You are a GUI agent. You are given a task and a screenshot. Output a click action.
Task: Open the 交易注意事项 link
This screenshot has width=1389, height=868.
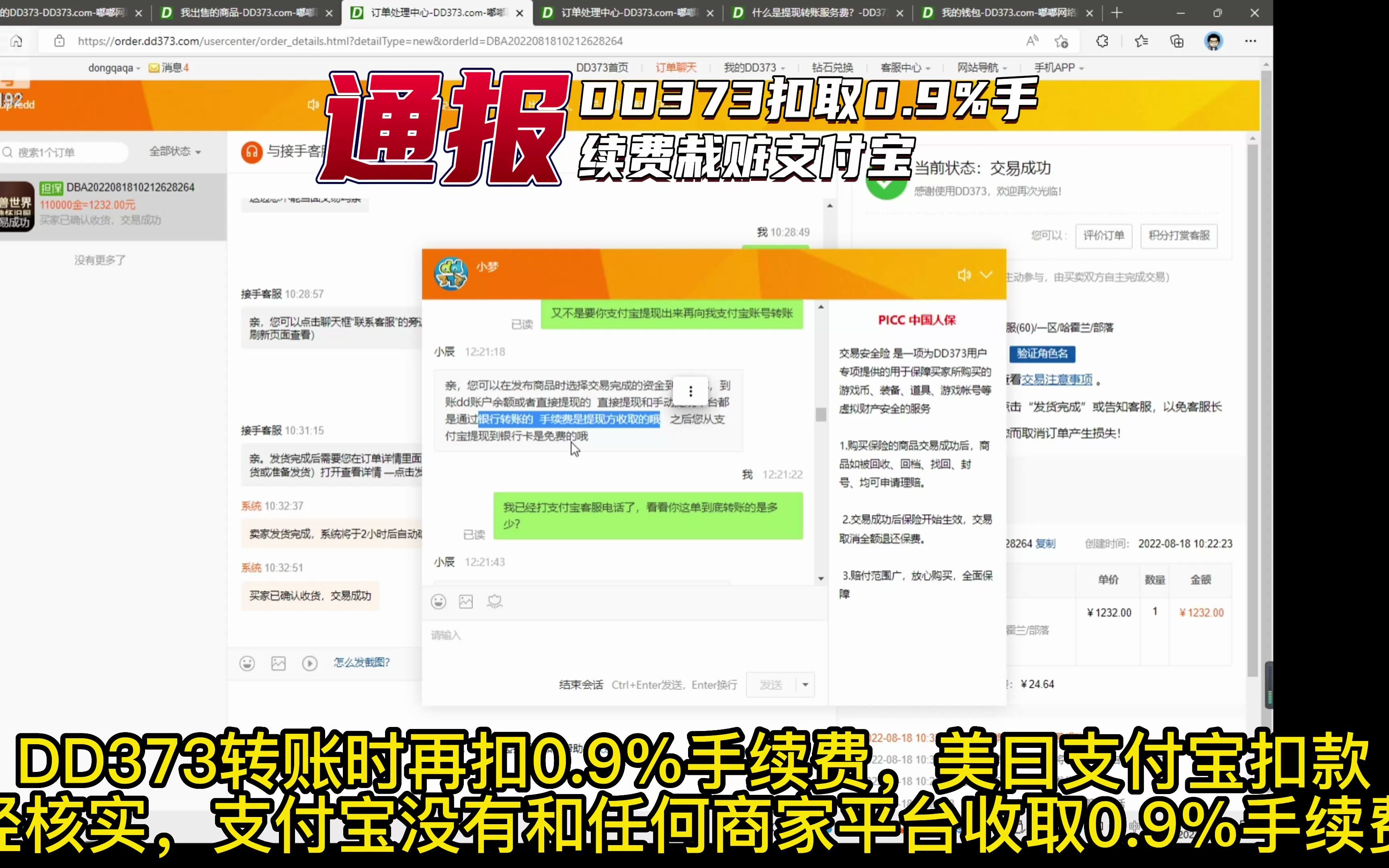pyautogui.click(x=1057, y=380)
